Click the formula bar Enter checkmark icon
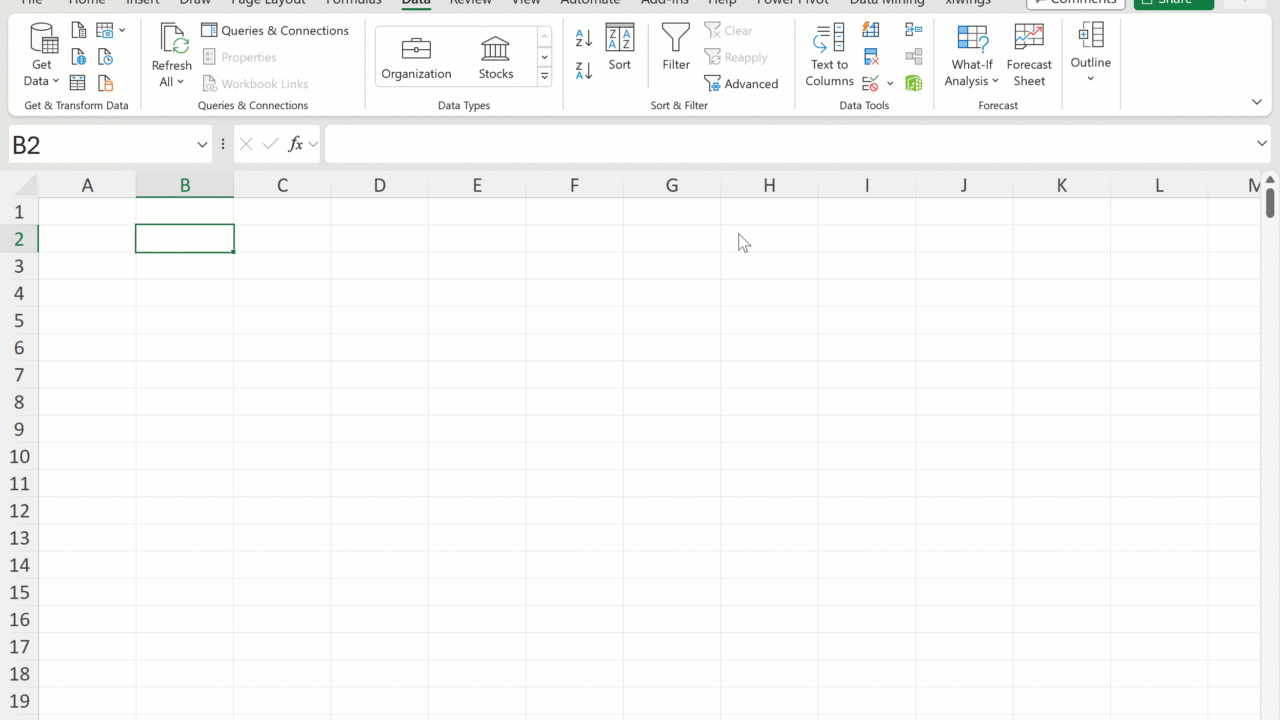 point(270,145)
